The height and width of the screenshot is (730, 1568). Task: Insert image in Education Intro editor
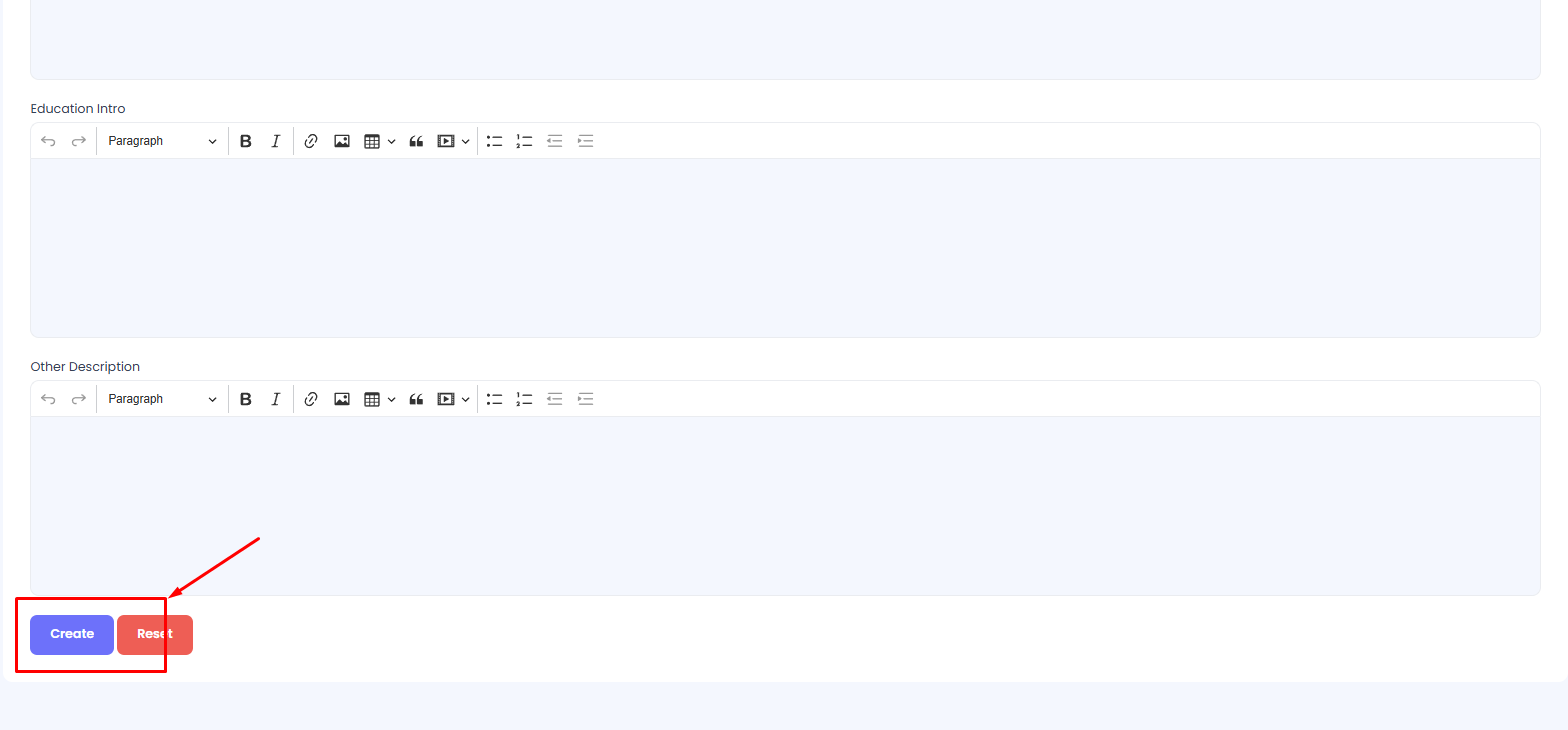342,141
